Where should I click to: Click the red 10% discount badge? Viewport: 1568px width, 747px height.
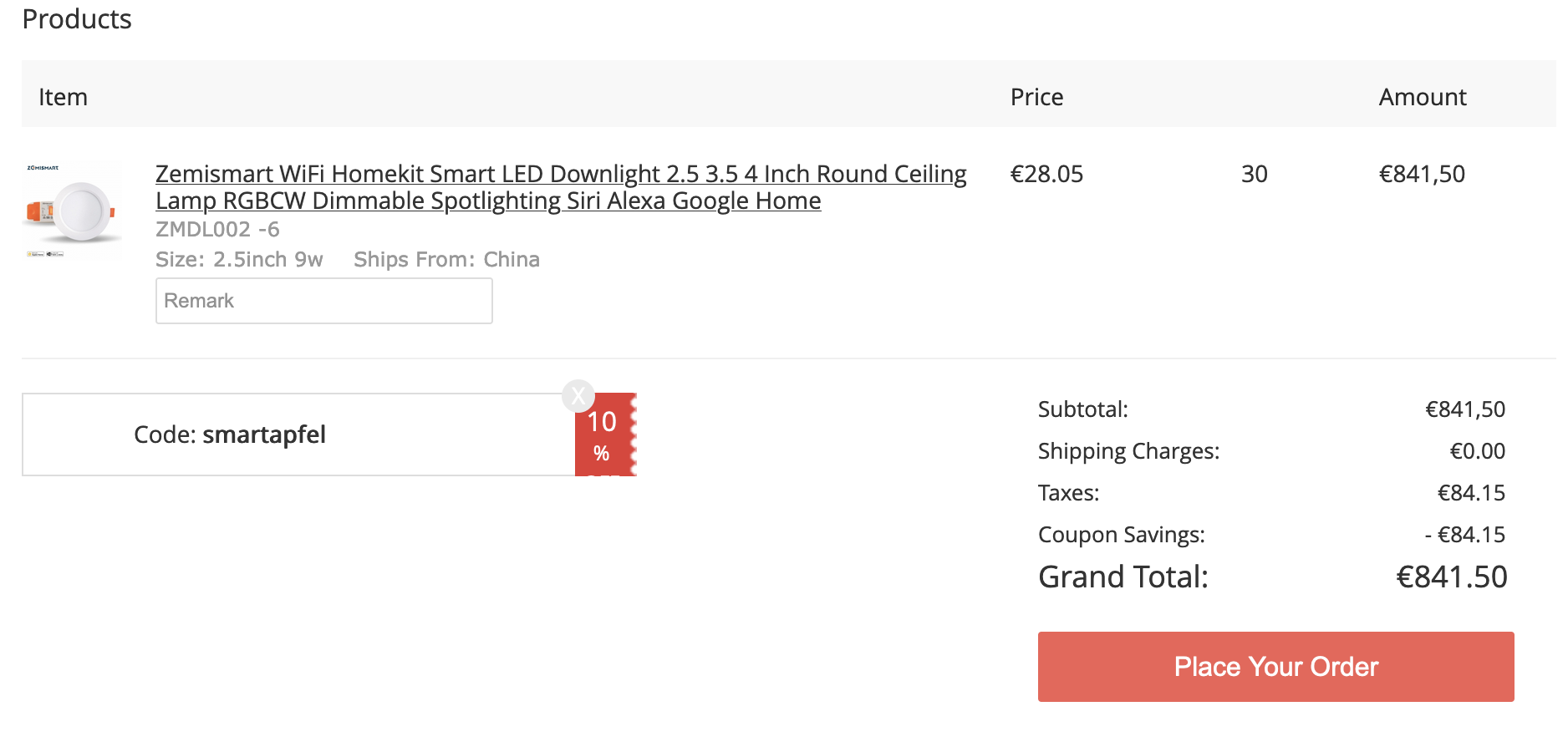(x=604, y=436)
